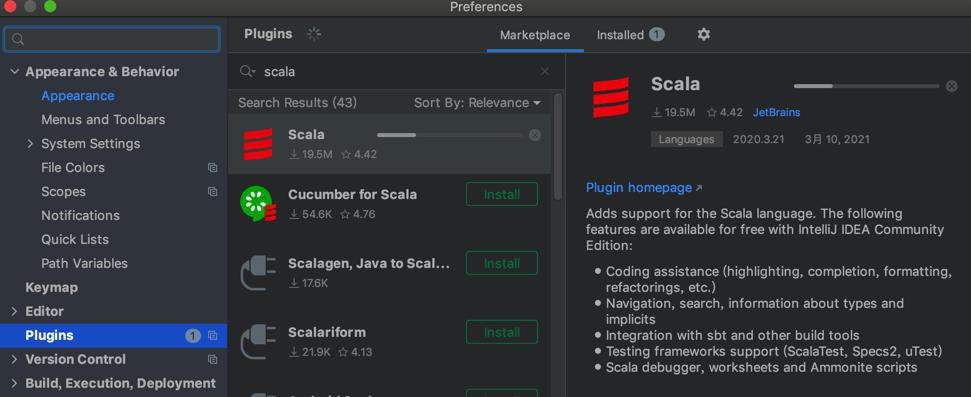Click the Search Results (43) label
The image size is (971, 397).
point(297,103)
